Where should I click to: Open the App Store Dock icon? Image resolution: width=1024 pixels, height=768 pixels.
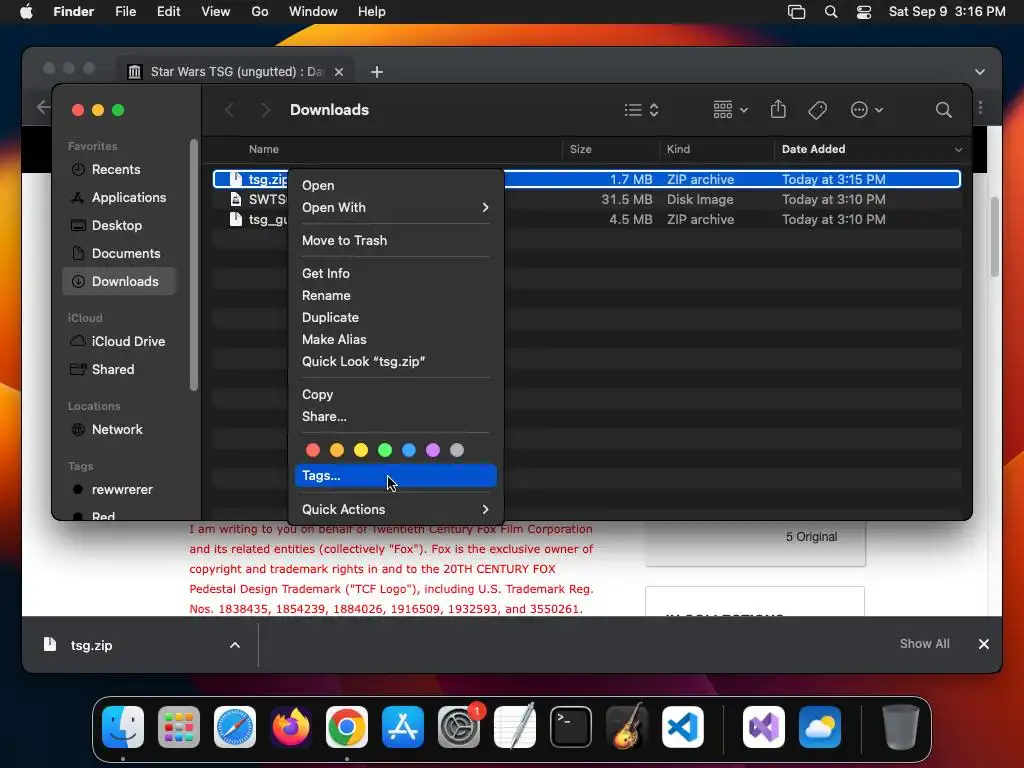click(x=403, y=727)
